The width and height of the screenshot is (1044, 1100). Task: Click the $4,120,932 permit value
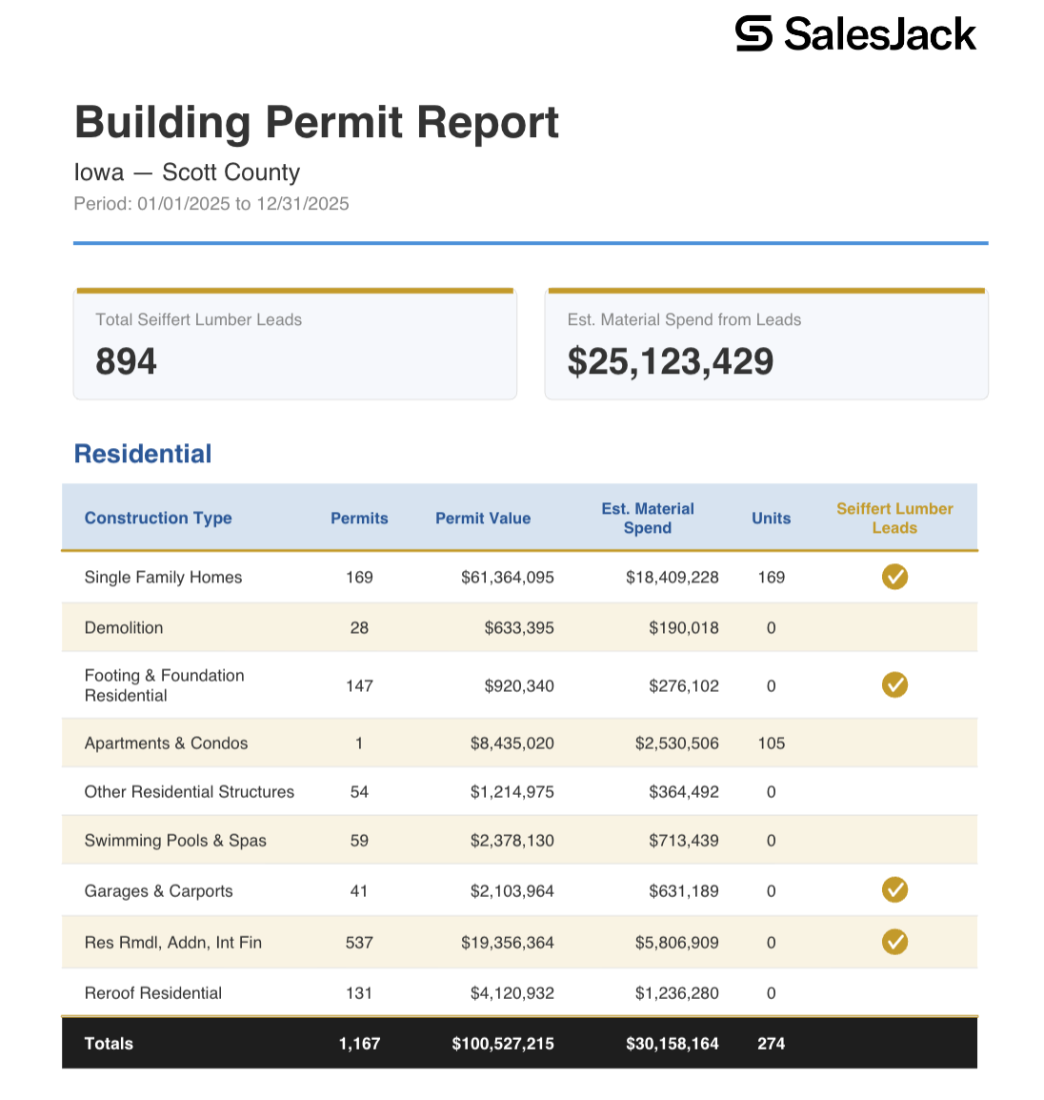[x=512, y=993]
